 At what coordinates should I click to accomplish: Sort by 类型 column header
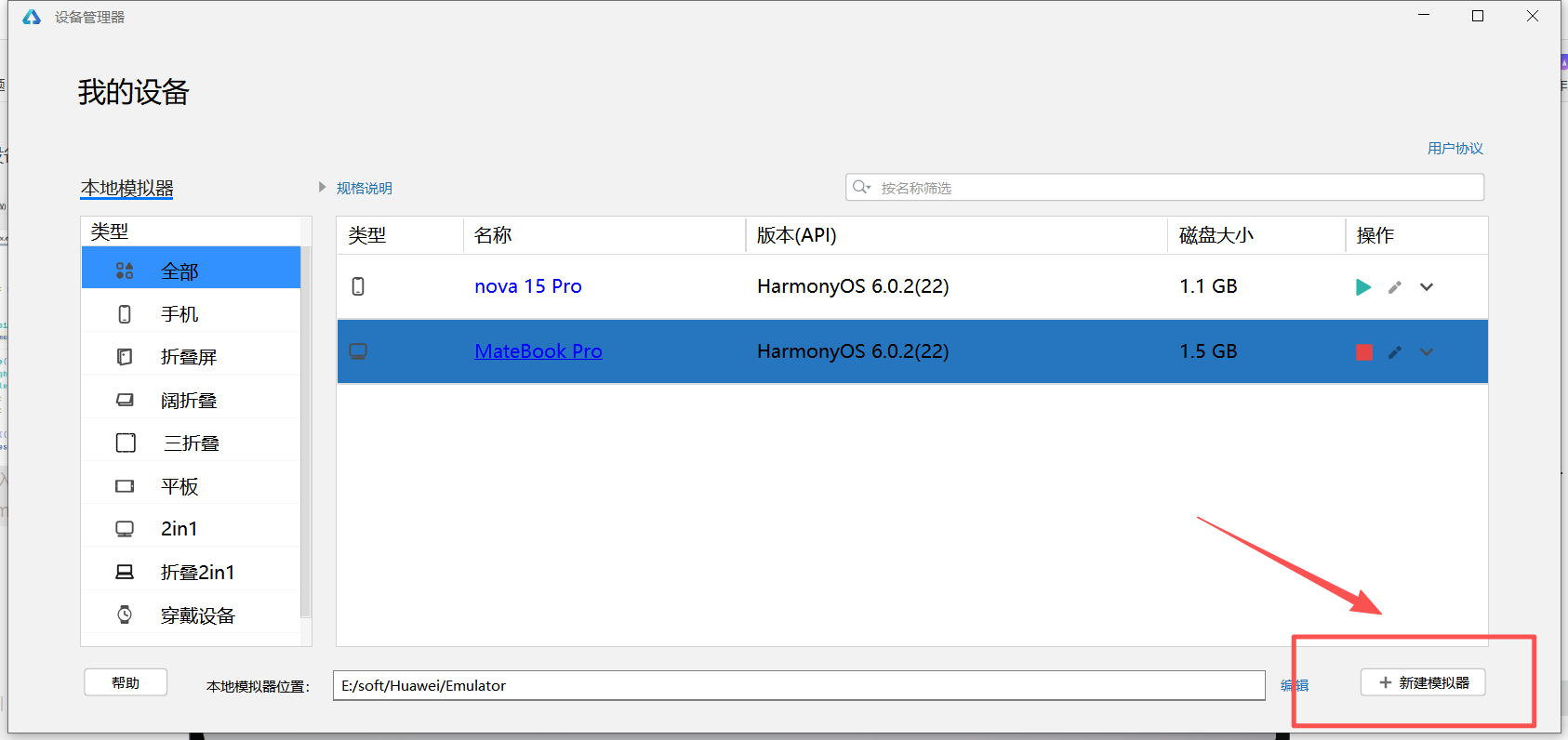point(400,235)
